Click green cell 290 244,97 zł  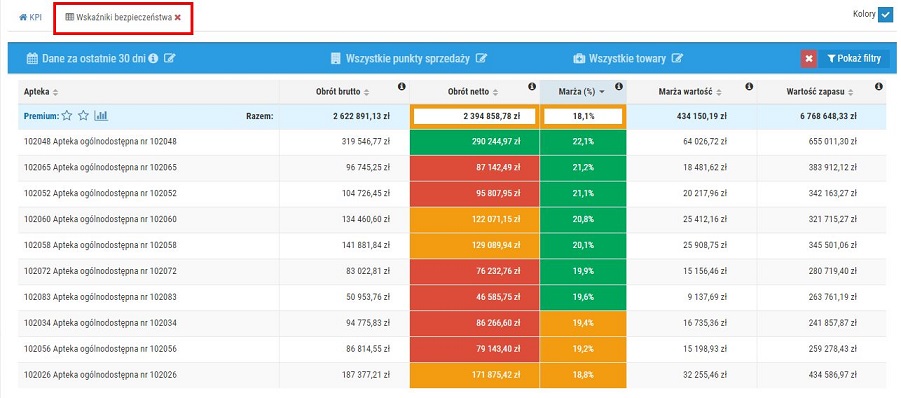click(x=475, y=142)
